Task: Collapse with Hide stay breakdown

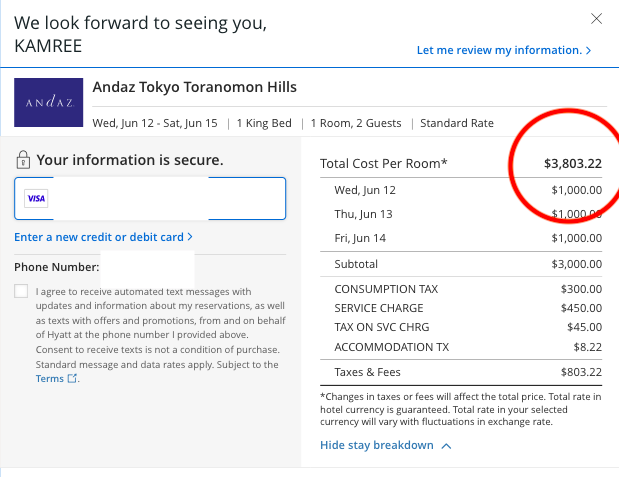Action: [x=386, y=445]
